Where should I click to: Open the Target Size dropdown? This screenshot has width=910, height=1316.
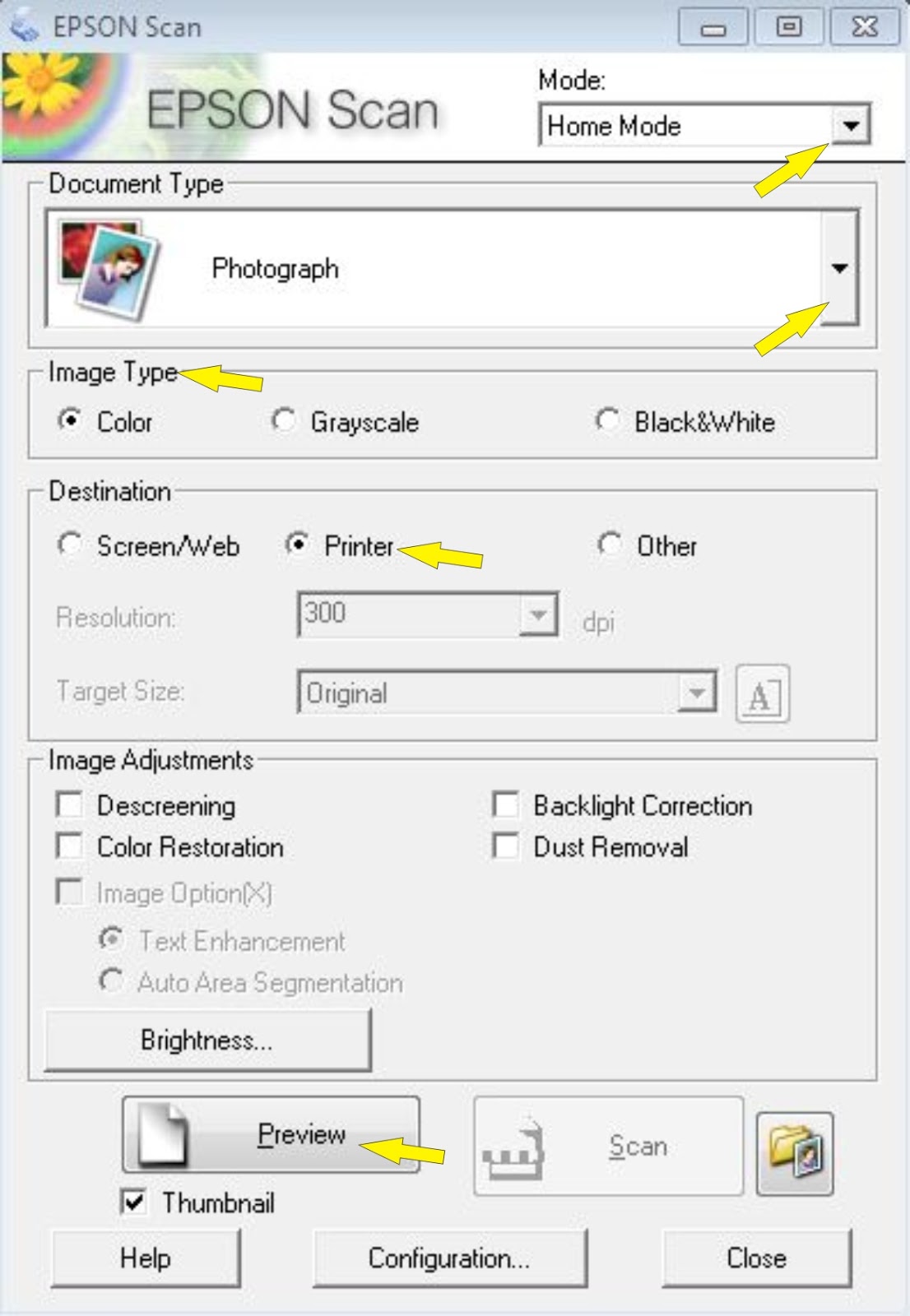(696, 693)
